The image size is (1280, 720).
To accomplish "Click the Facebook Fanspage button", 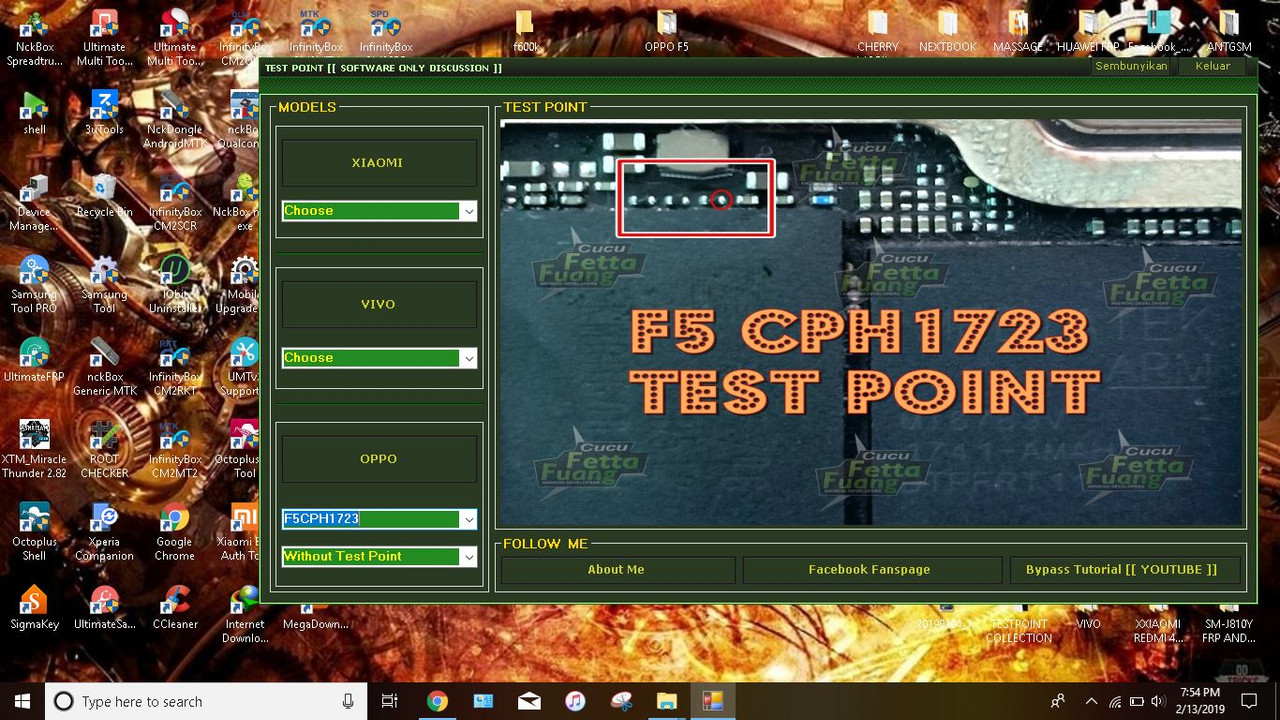I will [869, 569].
